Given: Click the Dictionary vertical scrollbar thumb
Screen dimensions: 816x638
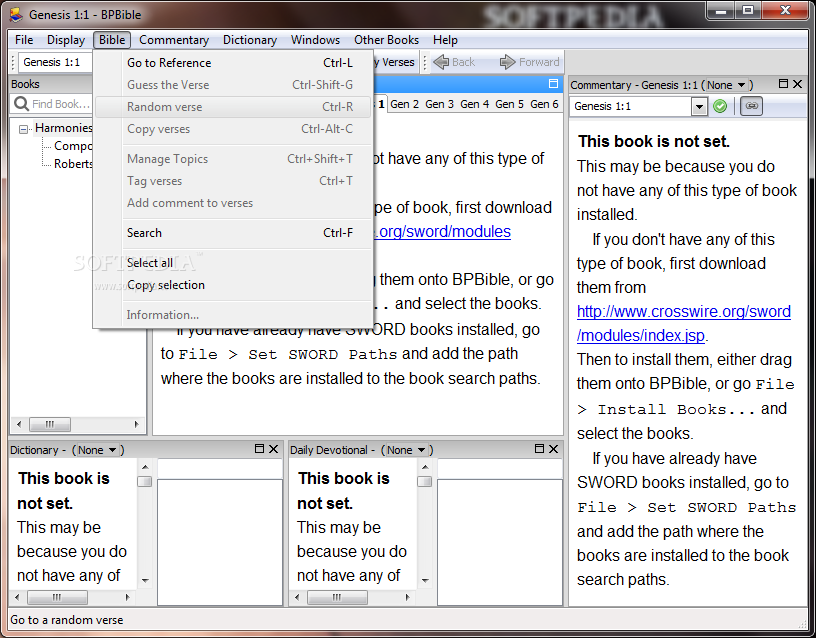Looking at the screenshot, I should click(x=145, y=481).
